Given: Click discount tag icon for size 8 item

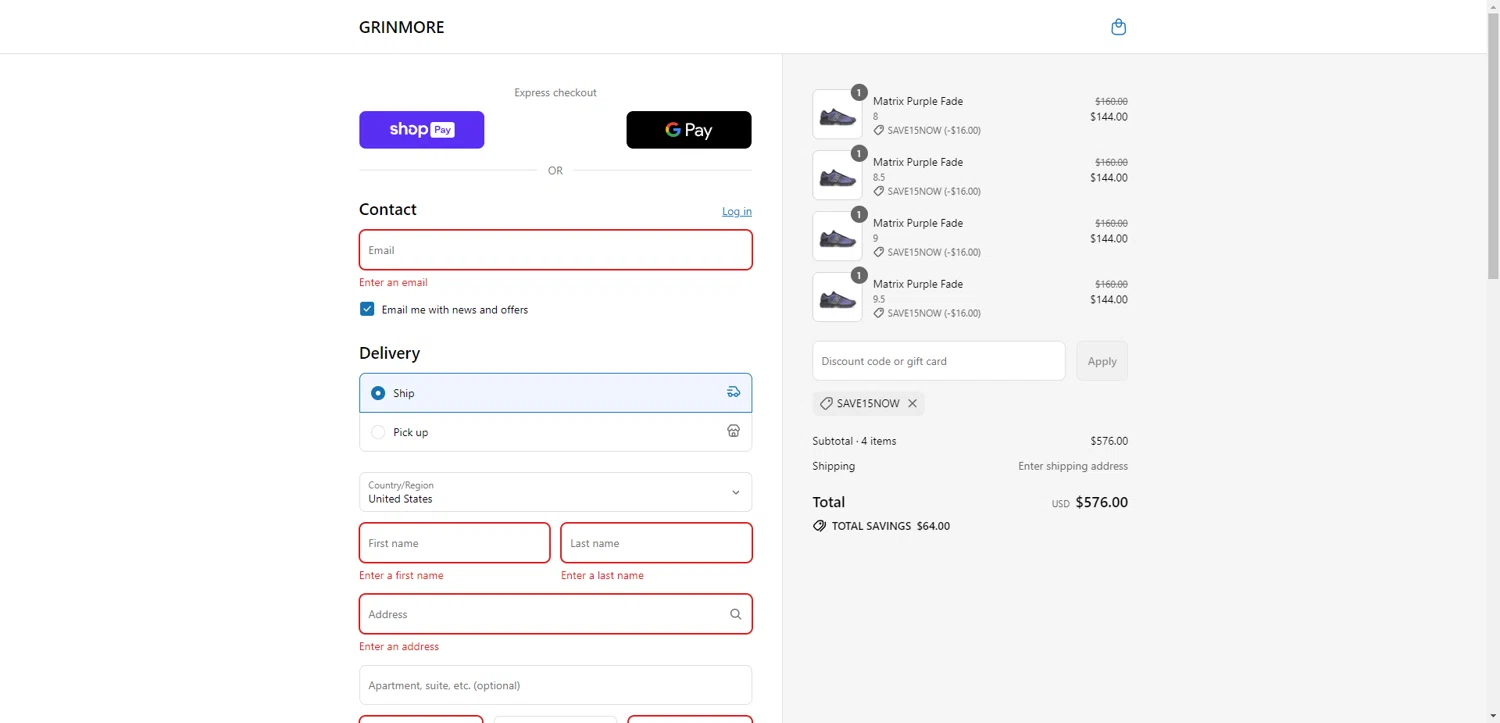Looking at the screenshot, I should tap(878, 130).
